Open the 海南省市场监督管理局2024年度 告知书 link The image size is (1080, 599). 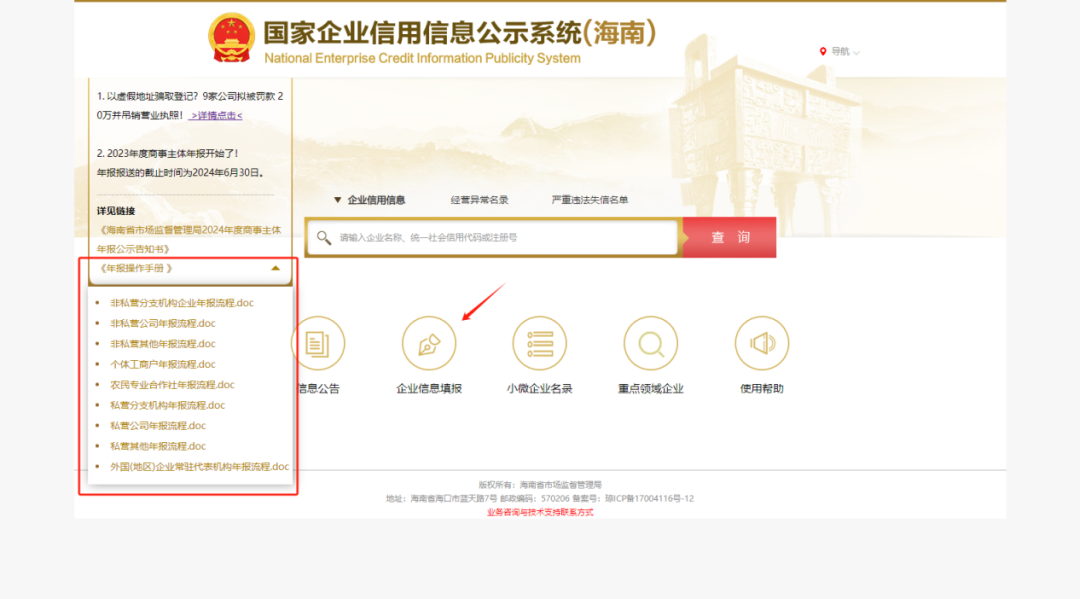189,240
